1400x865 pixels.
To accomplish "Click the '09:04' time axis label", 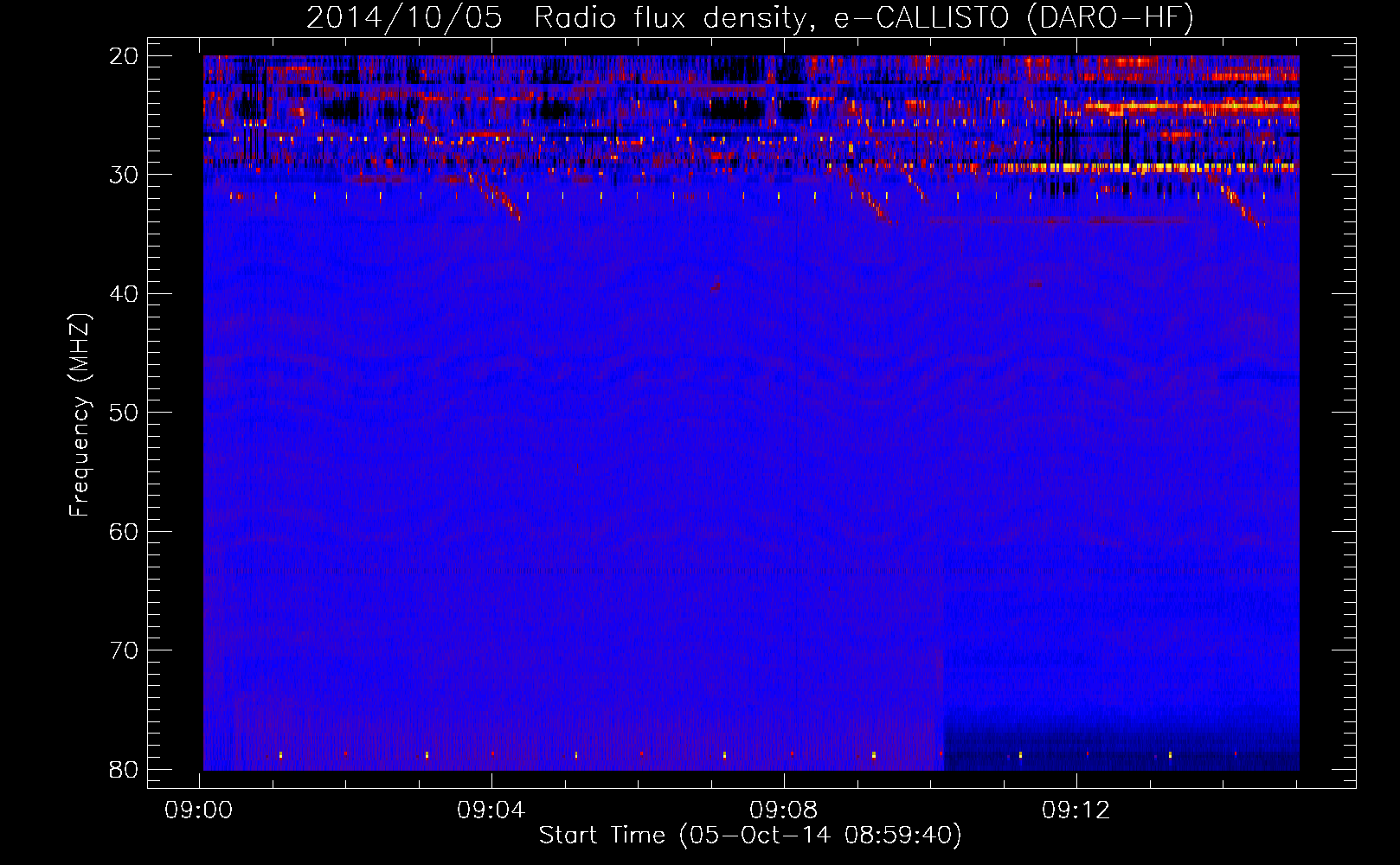I will click(x=491, y=811).
